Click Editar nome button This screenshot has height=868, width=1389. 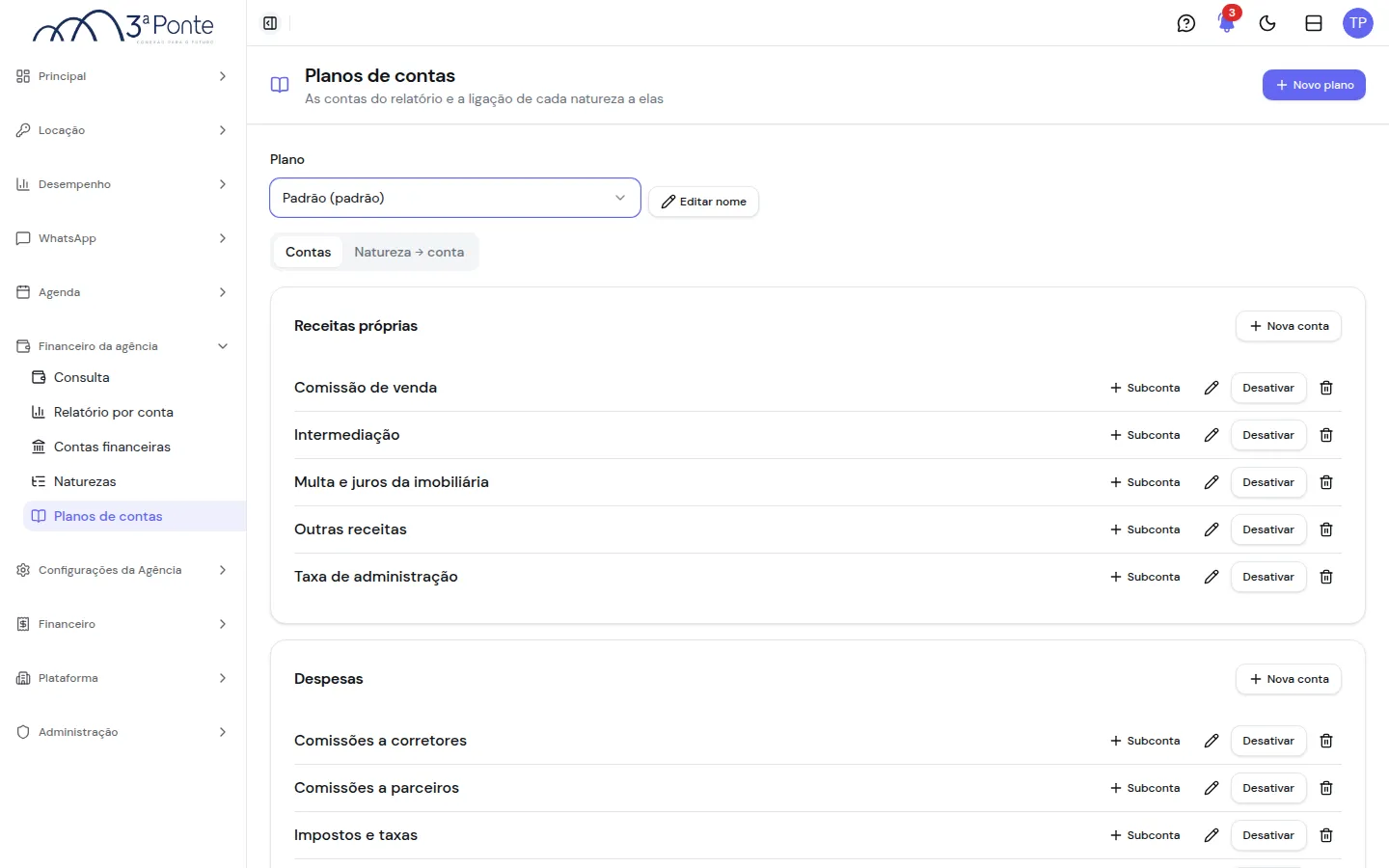[x=703, y=202]
